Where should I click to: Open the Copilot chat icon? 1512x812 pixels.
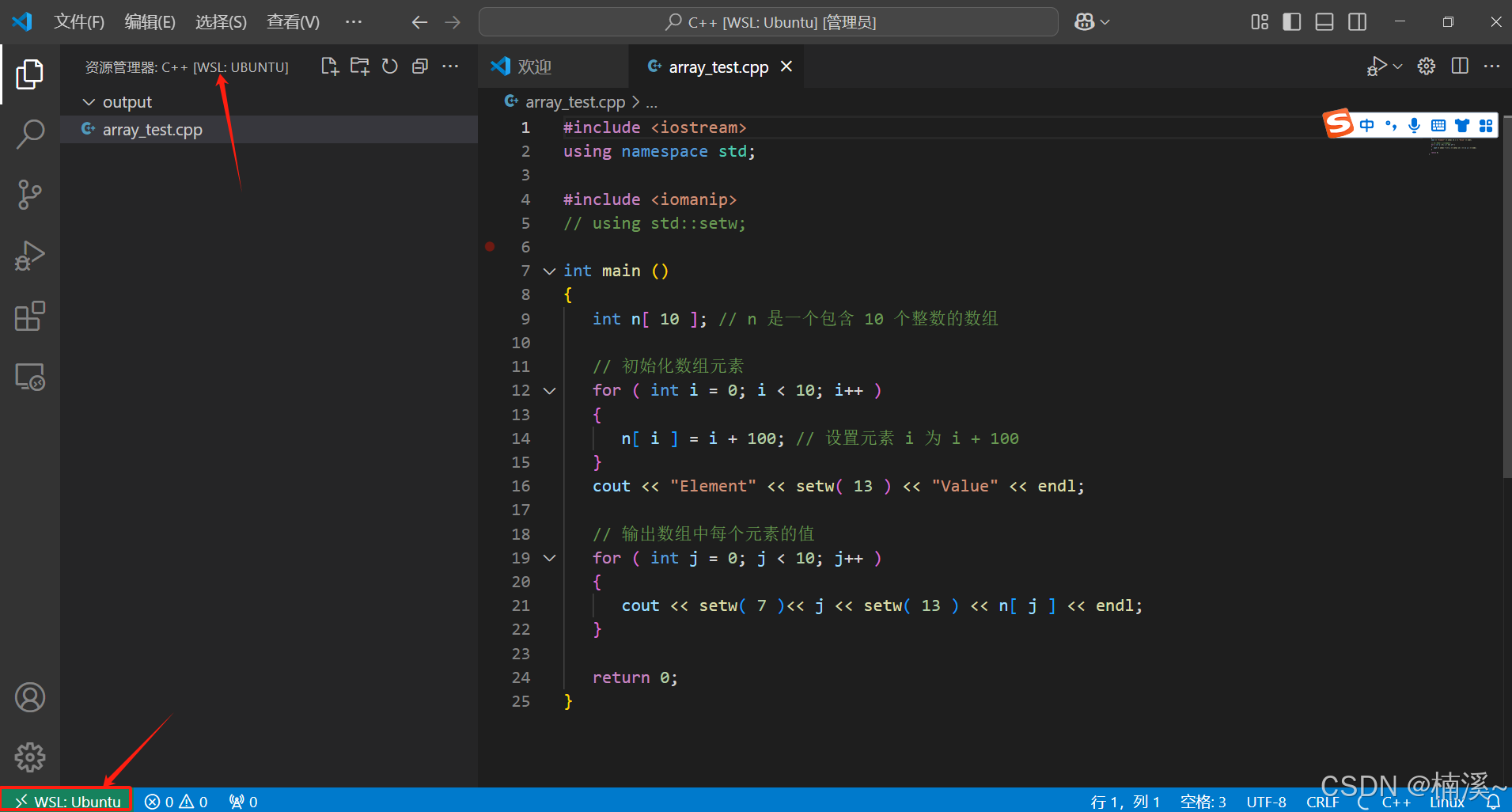1084,22
